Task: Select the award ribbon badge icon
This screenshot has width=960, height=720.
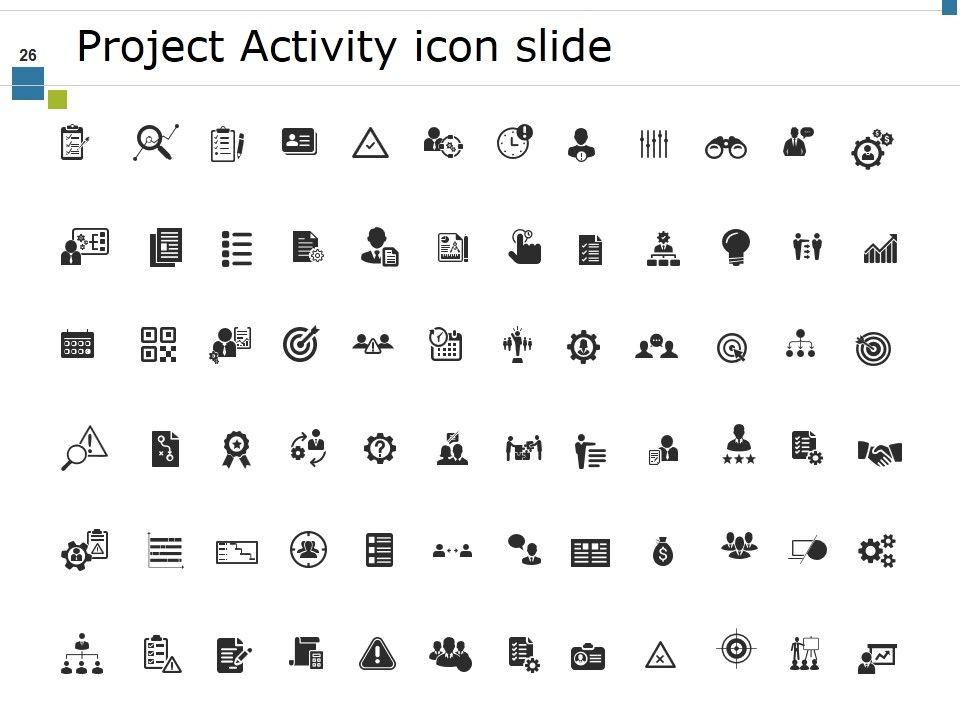Action: click(236, 449)
